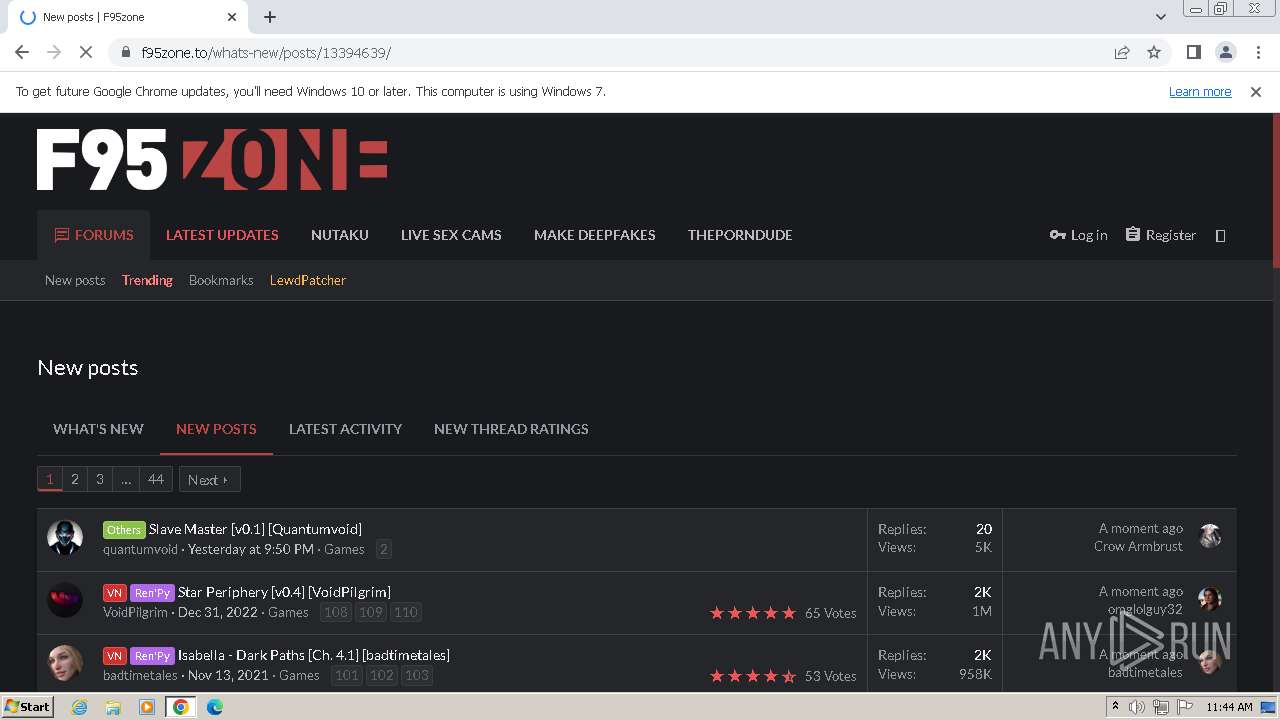The height and width of the screenshot is (720, 1280).
Task: Switch to the What's New tab
Action: tap(98, 429)
